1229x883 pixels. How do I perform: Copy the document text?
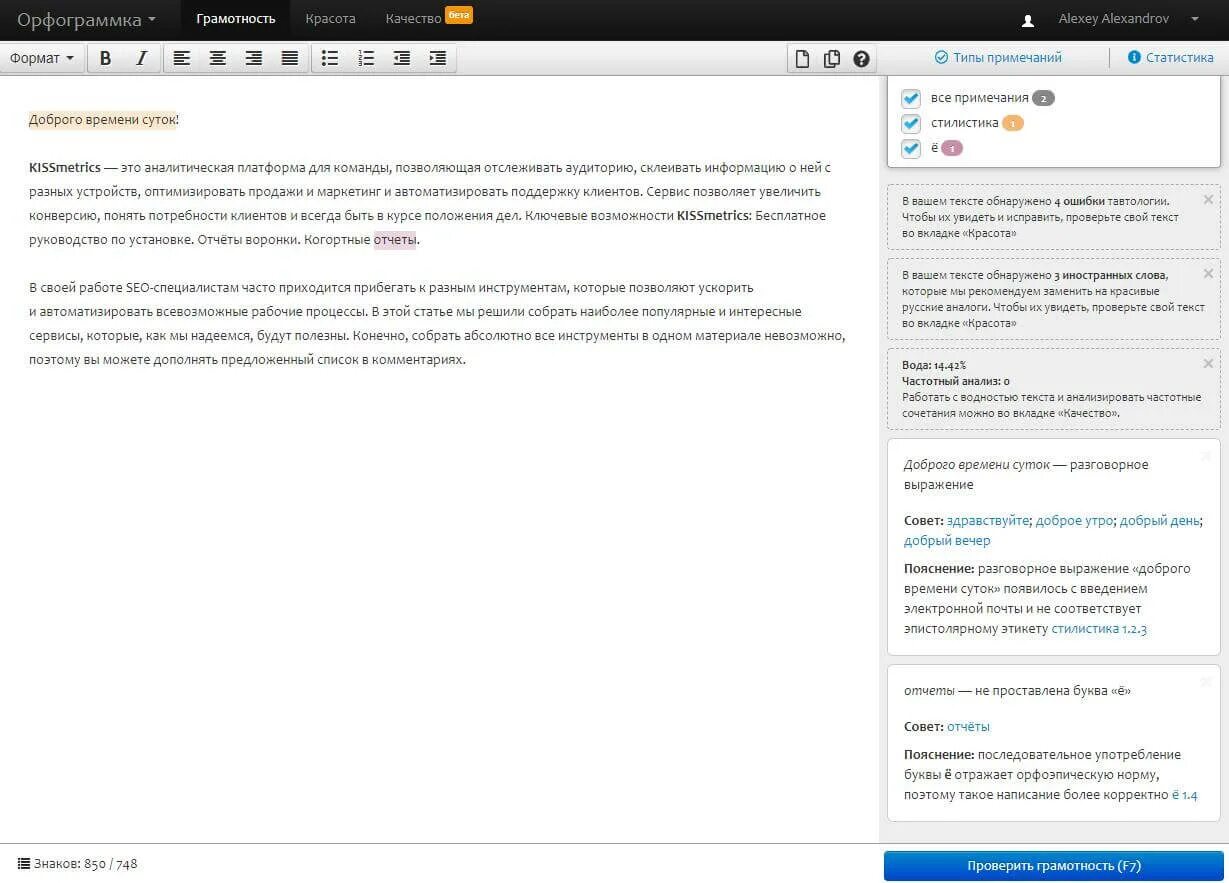click(831, 58)
